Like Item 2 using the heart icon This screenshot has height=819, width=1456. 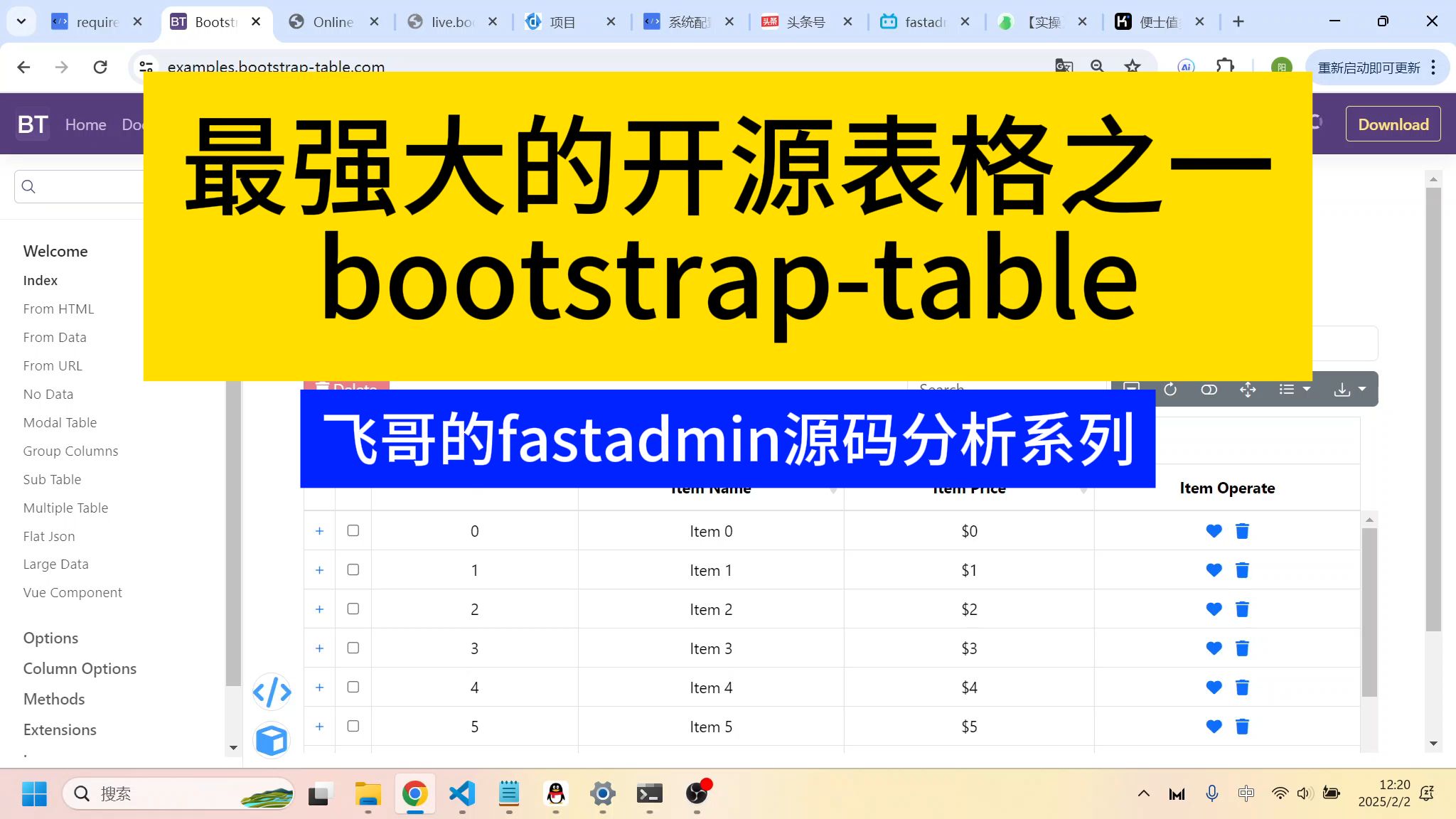(1213, 609)
